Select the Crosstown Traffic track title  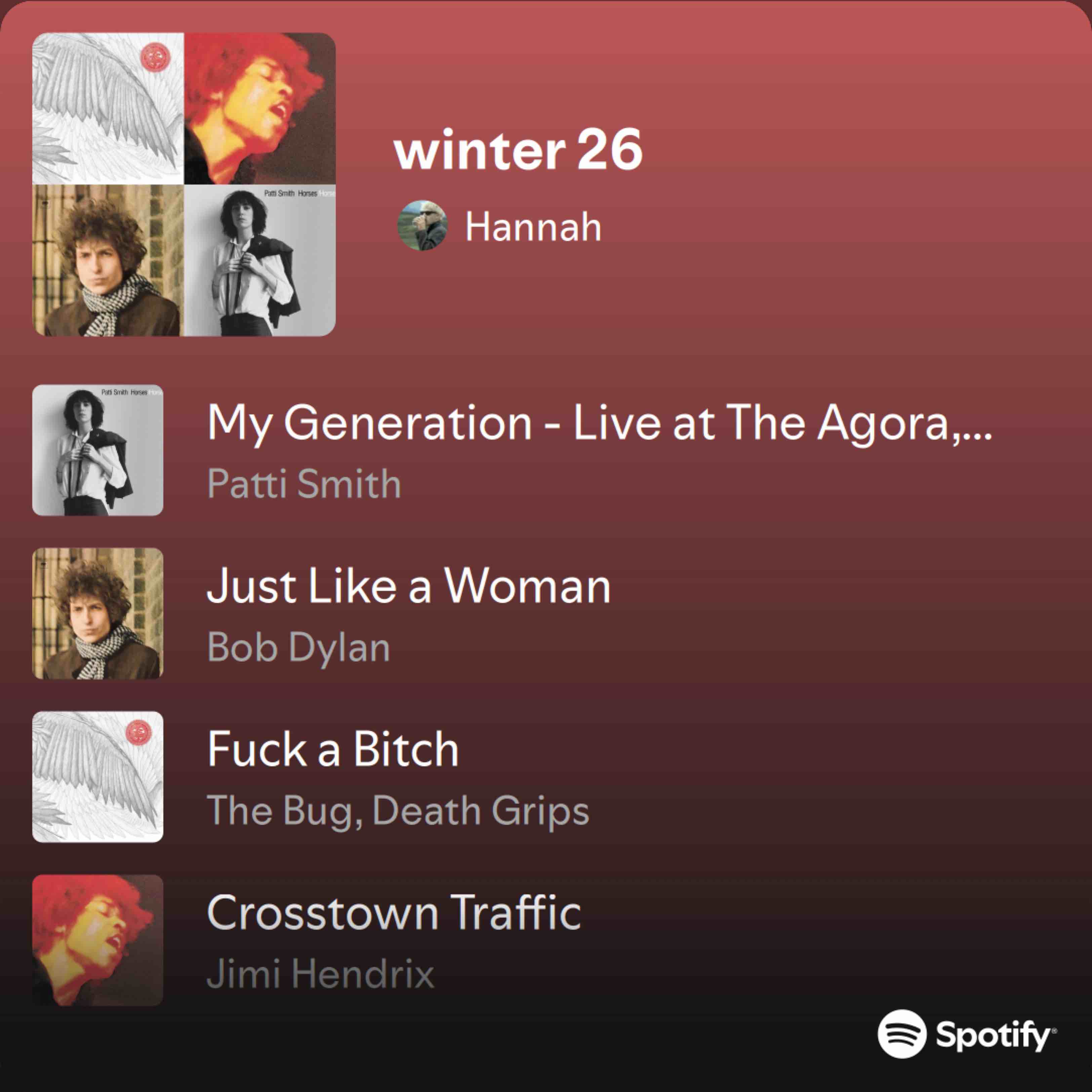point(394,912)
